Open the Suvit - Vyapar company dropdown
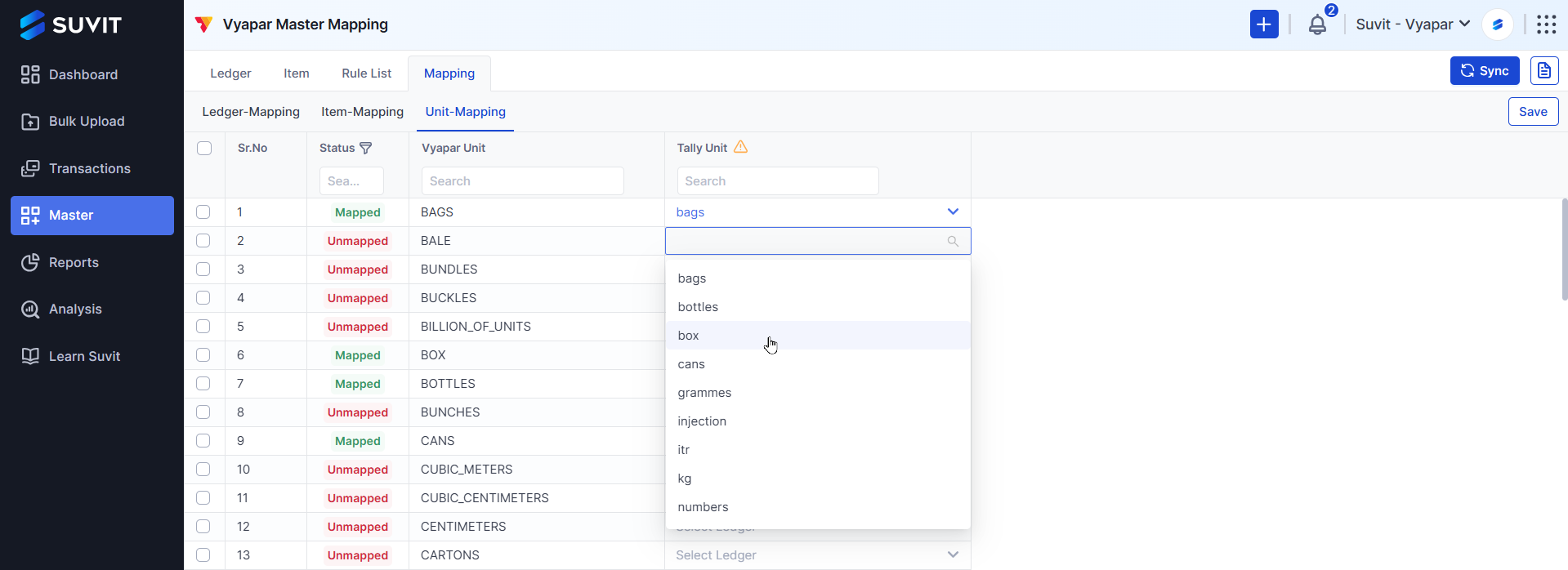Screen dimensions: 1568x570 click(x=1413, y=24)
